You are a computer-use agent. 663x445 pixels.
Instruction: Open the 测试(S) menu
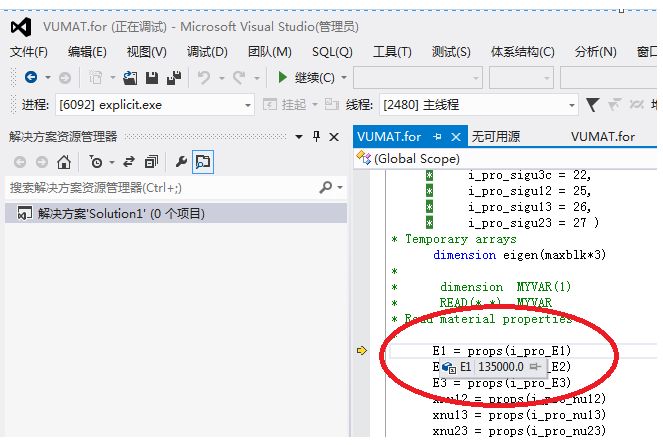tap(451, 52)
